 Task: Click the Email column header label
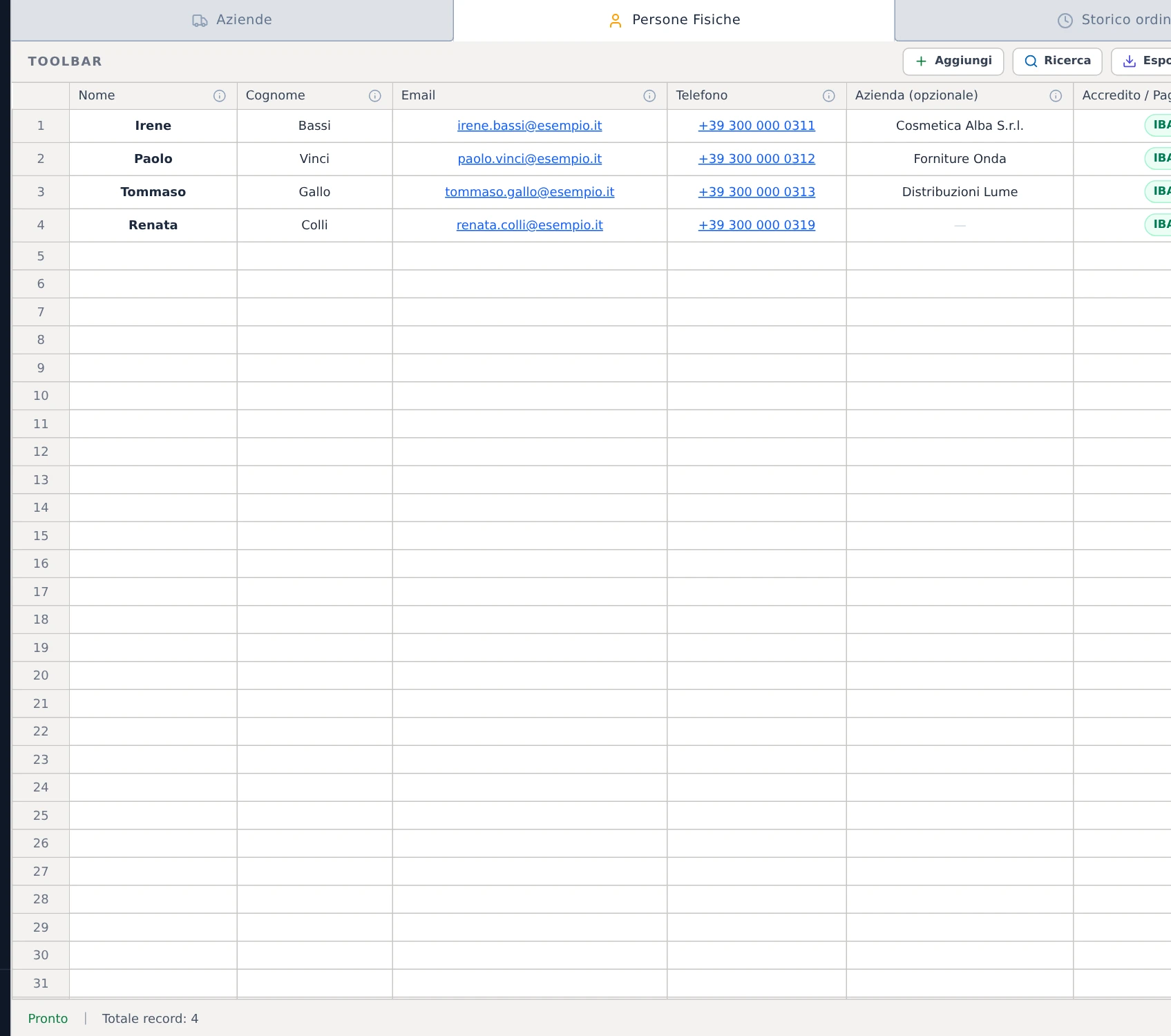(418, 95)
